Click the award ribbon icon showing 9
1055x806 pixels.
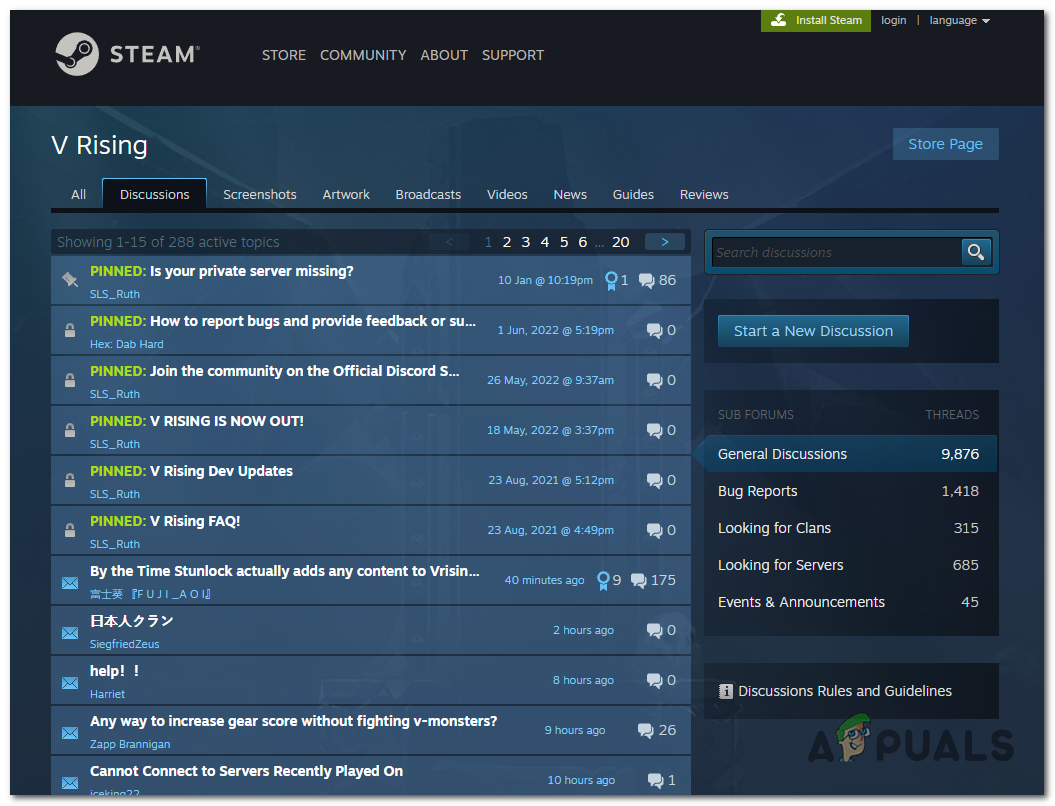(x=606, y=579)
